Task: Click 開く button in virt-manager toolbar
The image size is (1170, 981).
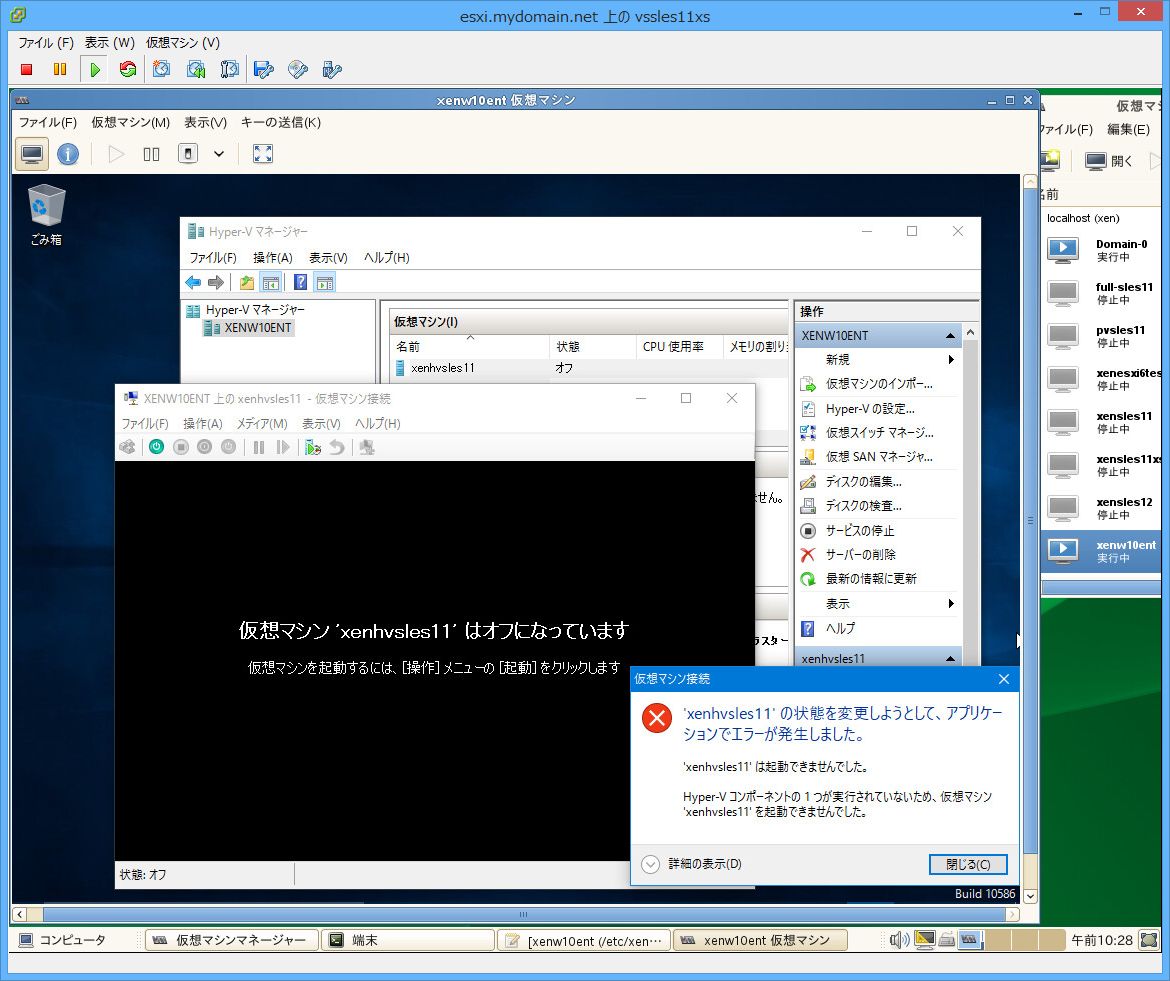Action: click(1109, 161)
